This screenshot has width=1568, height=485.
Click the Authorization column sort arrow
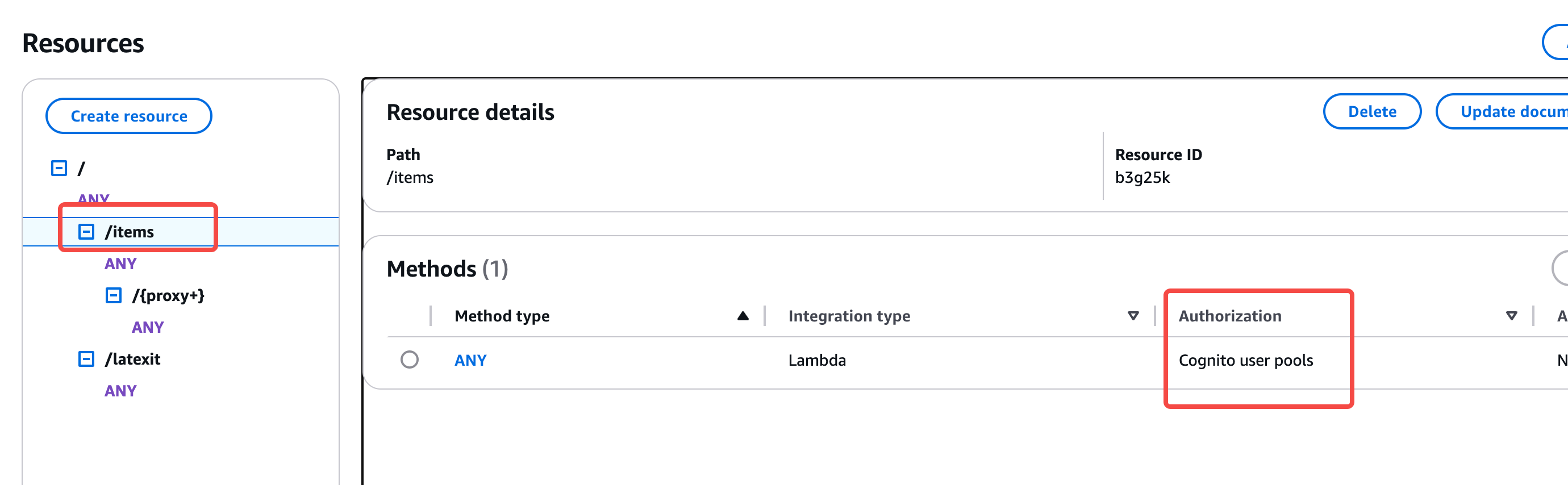pos(1511,316)
